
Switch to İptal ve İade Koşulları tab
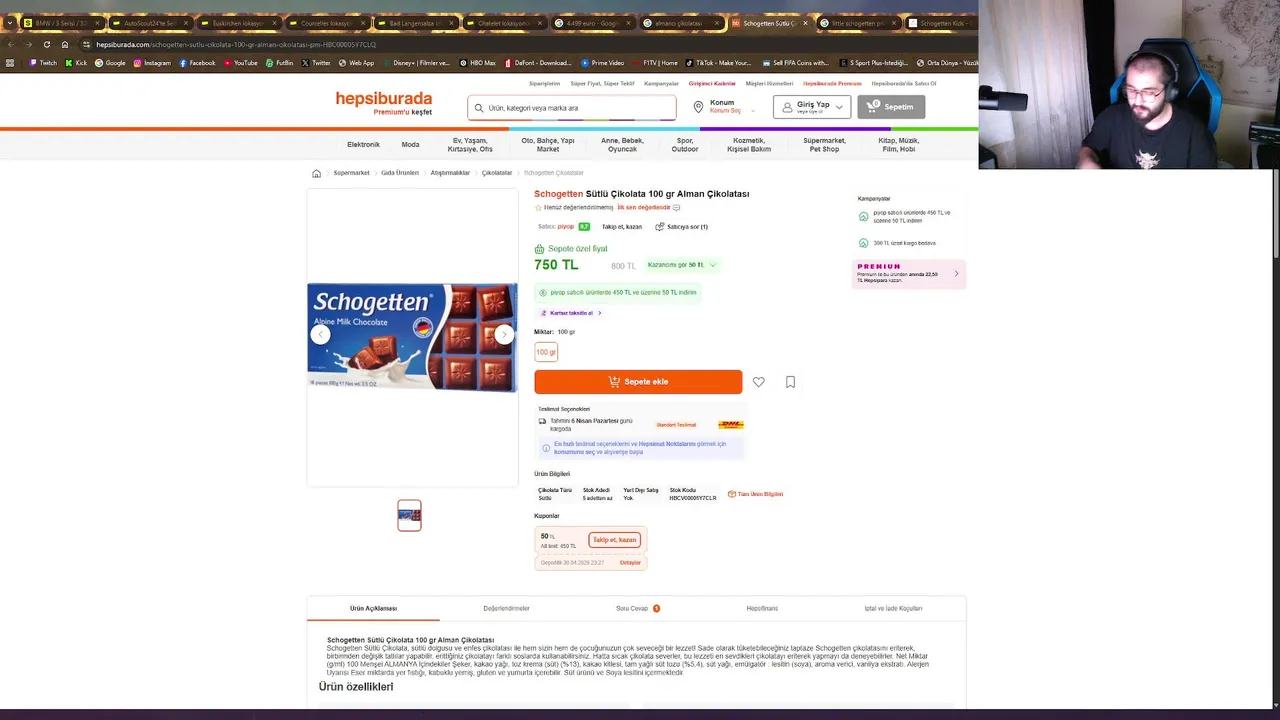tap(893, 608)
